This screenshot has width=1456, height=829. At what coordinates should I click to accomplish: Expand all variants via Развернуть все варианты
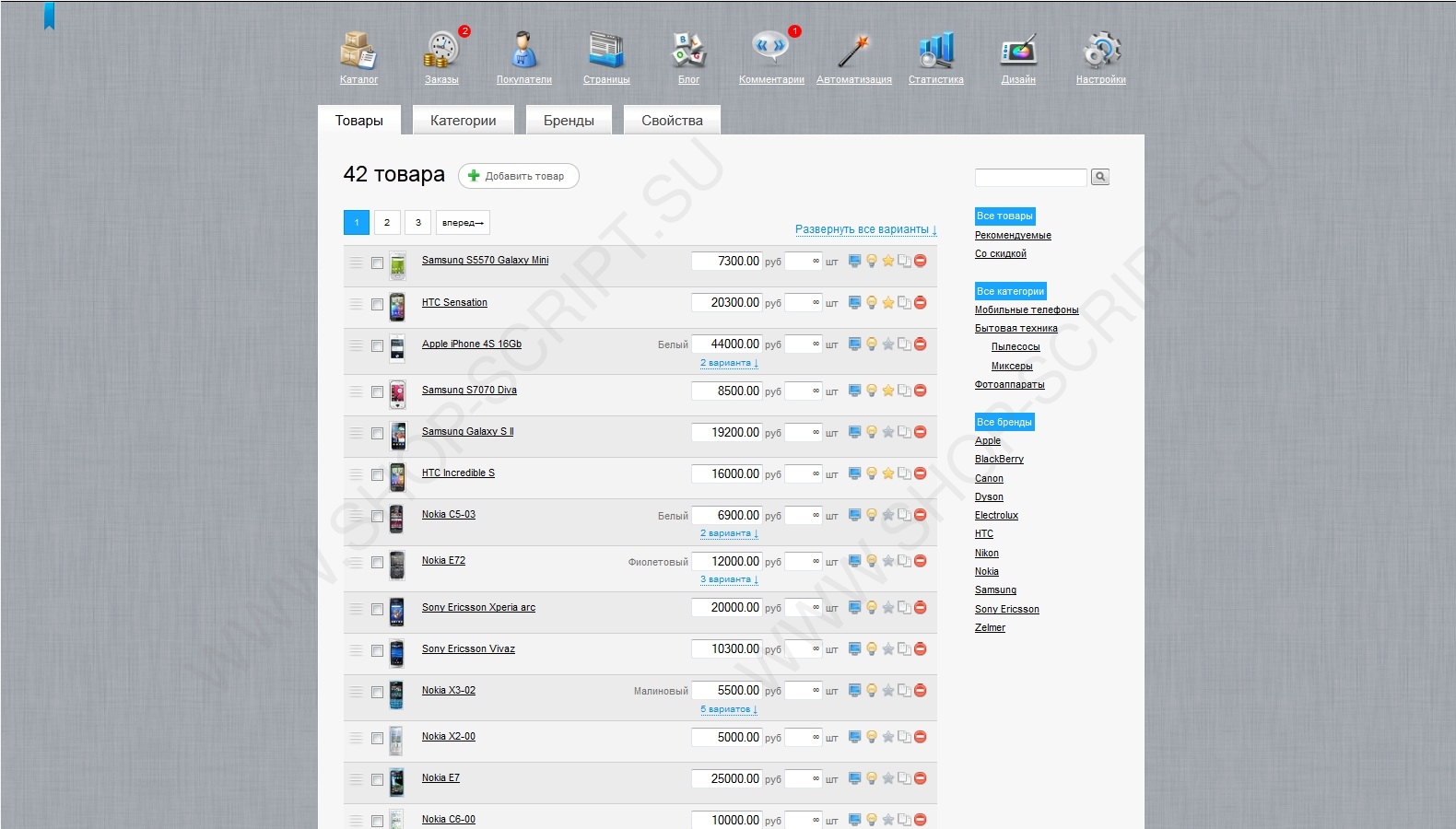tap(866, 229)
